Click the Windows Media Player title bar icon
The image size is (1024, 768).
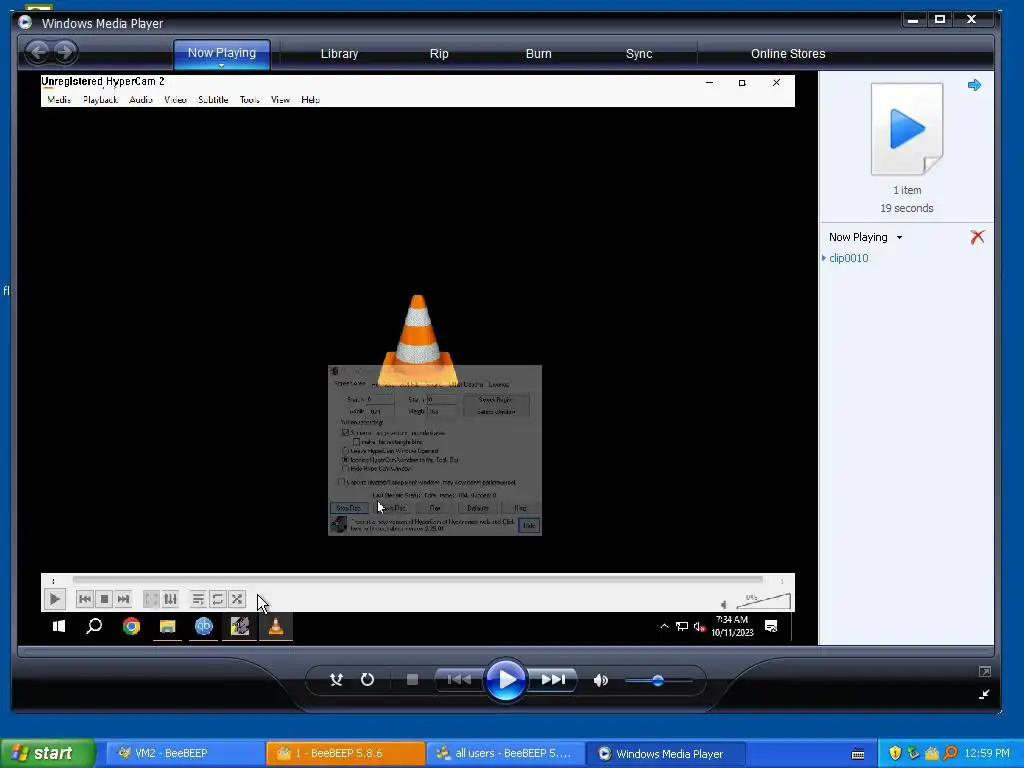point(25,23)
